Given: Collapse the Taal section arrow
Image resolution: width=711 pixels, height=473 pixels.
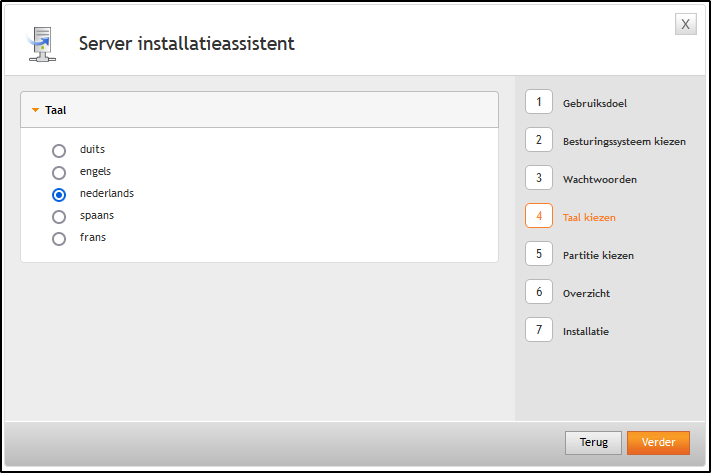Looking at the screenshot, I should coord(36,110).
